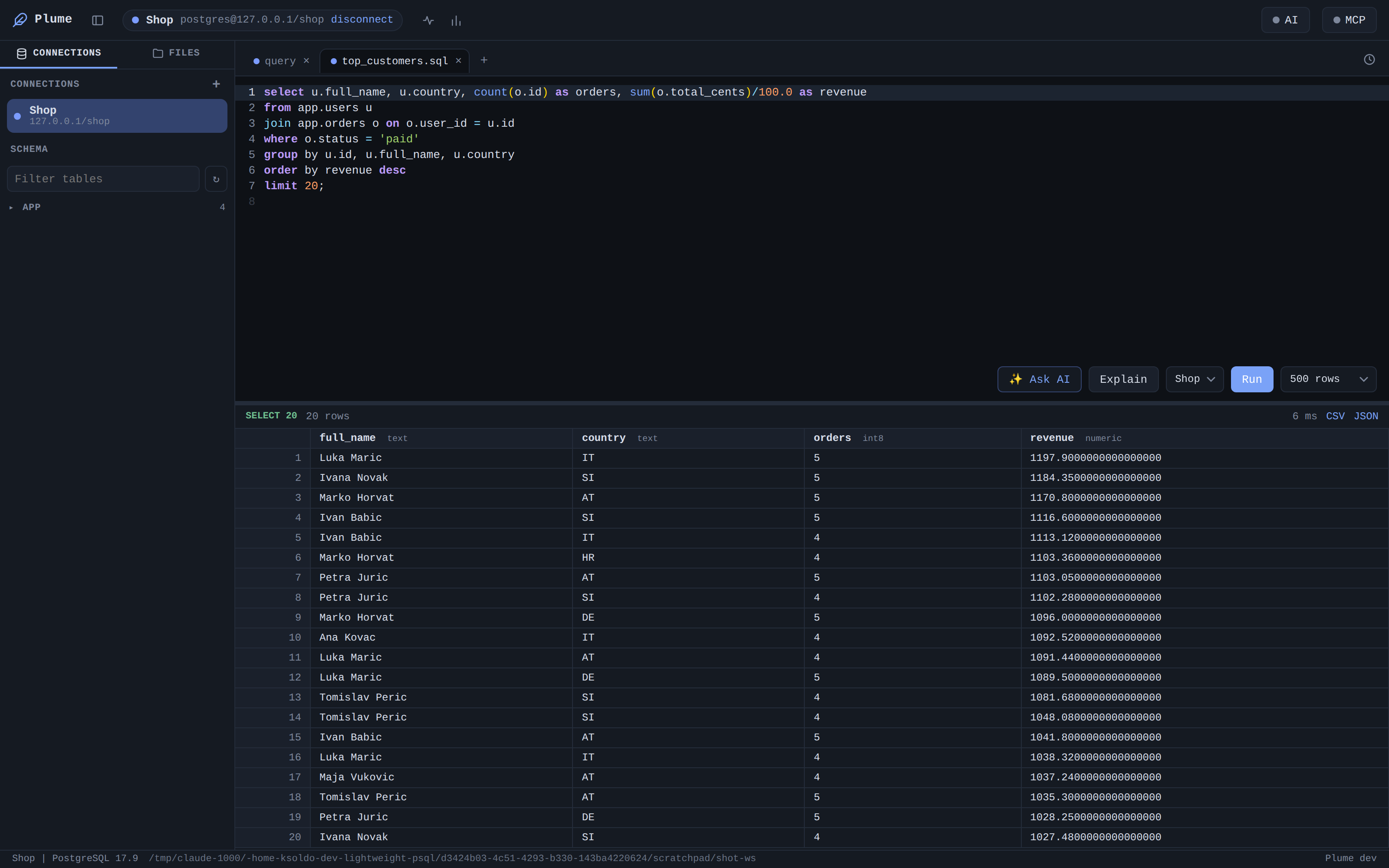Open the activity pulse monitor icon
This screenshot has width=1389, height=868.
pos(428,21)
